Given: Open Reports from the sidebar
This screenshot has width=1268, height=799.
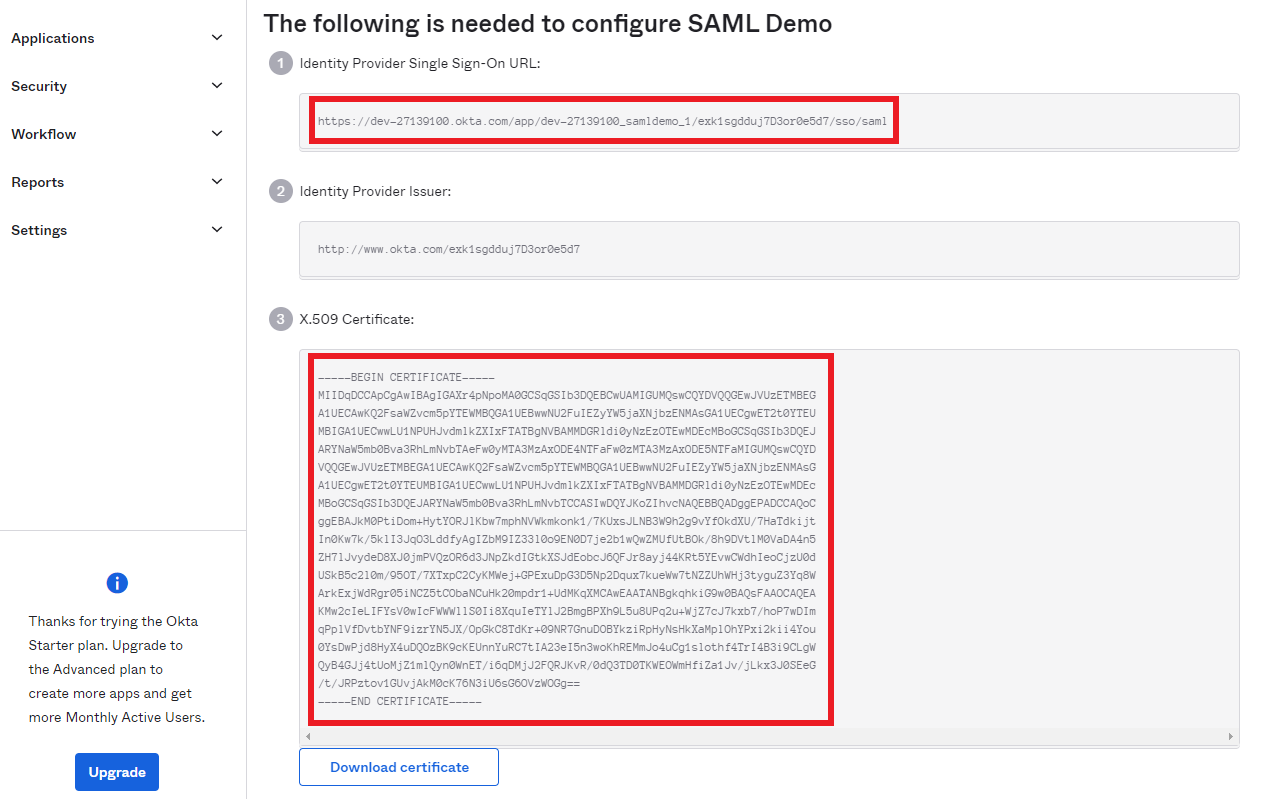Looking at the screenshot, I should [37, 181].
